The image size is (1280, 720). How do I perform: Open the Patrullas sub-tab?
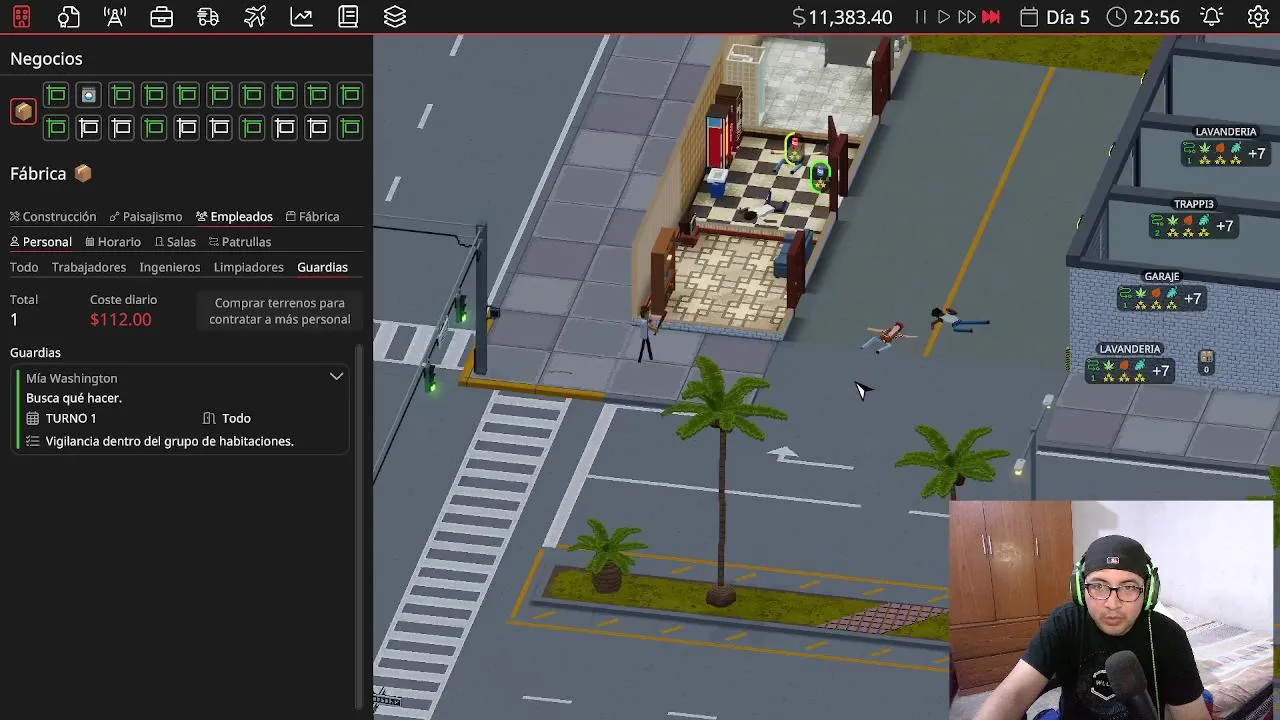(x=240, y=241)
